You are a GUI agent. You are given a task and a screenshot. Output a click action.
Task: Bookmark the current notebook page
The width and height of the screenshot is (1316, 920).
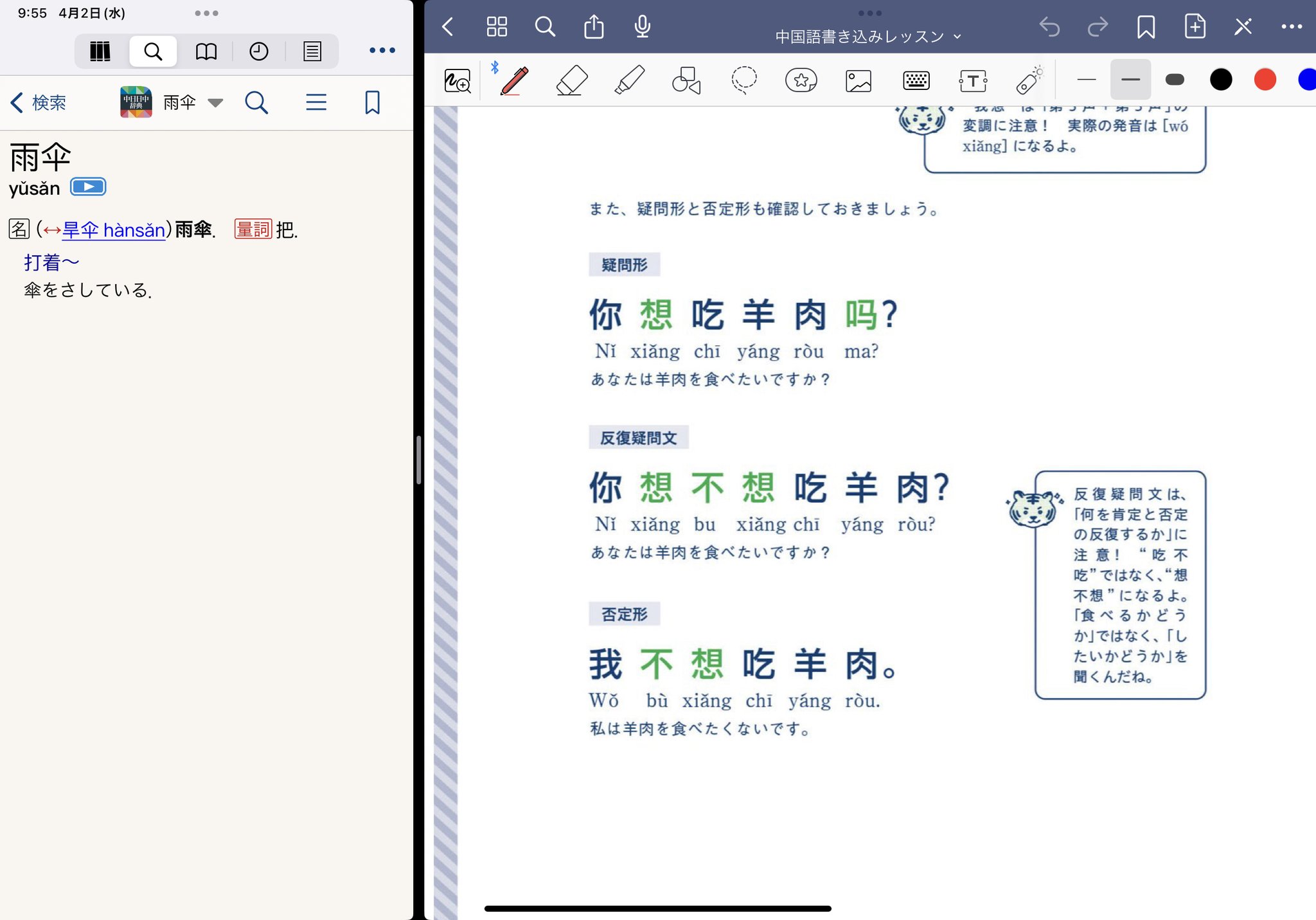[x=1146, y=27]
